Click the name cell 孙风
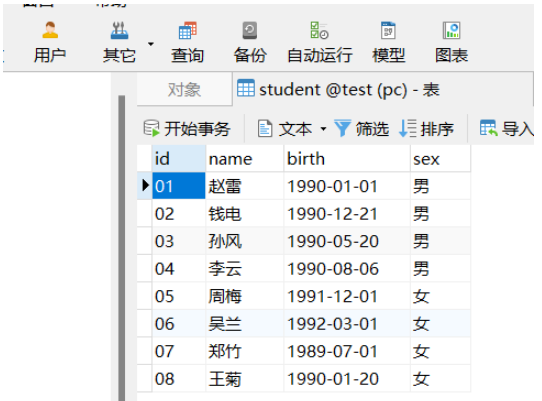 click(x=244, y=241)
